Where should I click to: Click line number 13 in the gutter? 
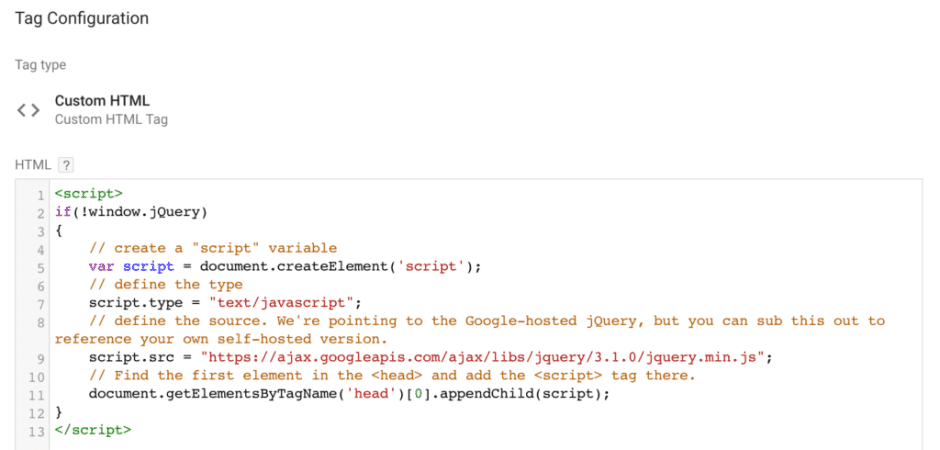(38, 430)
